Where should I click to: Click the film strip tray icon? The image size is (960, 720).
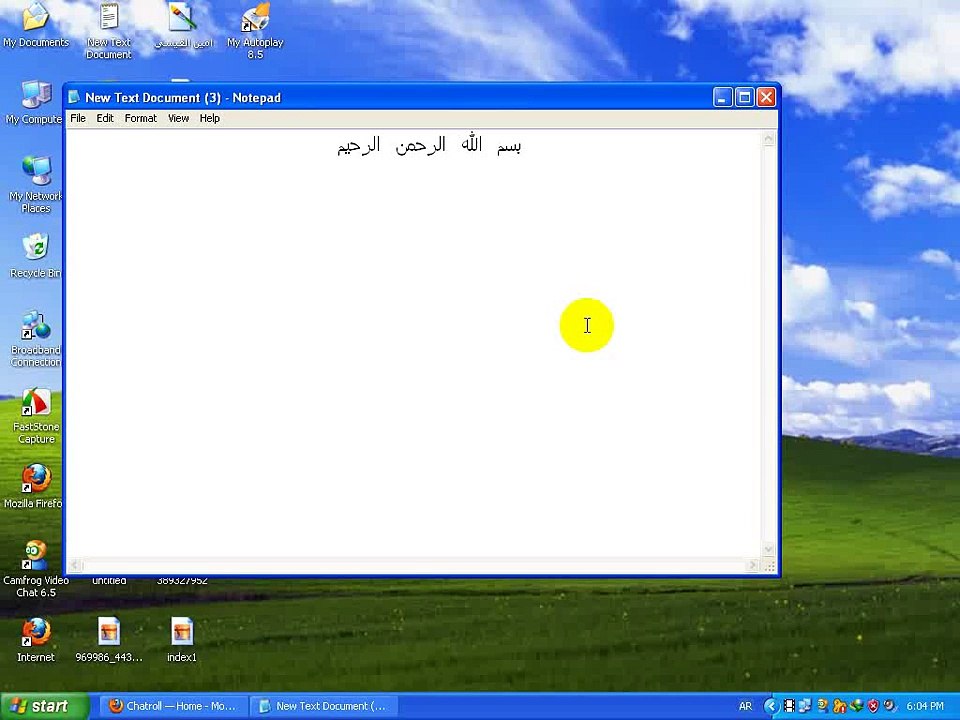(x=790, y=706)
